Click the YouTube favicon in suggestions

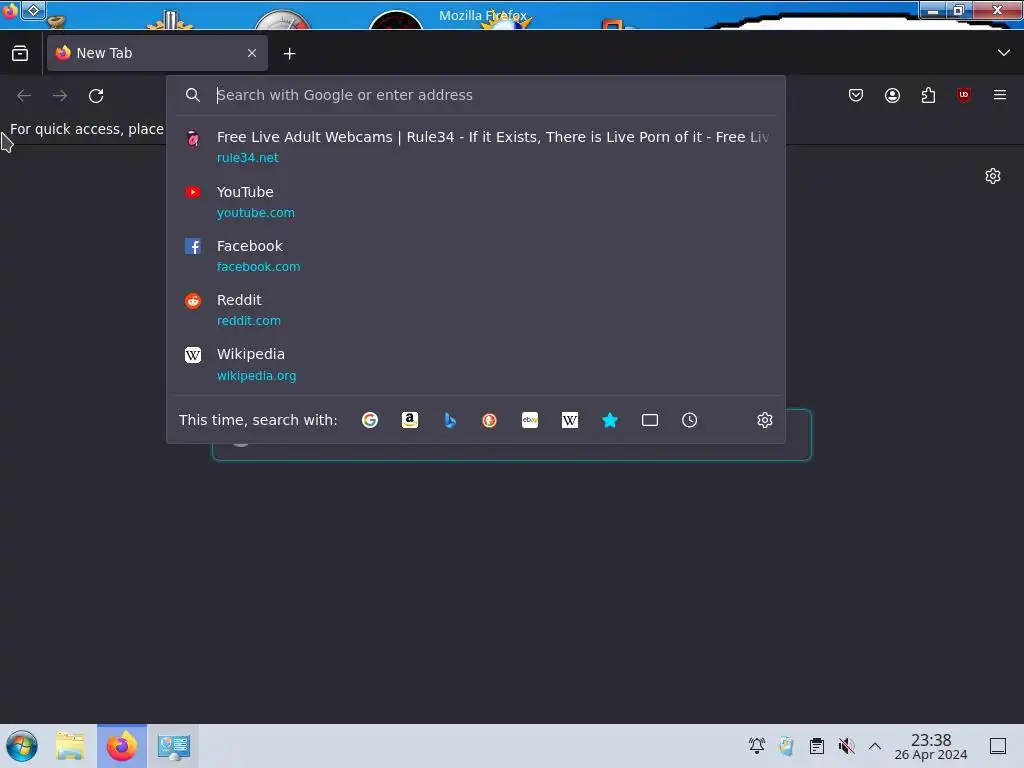coord(193,192)
